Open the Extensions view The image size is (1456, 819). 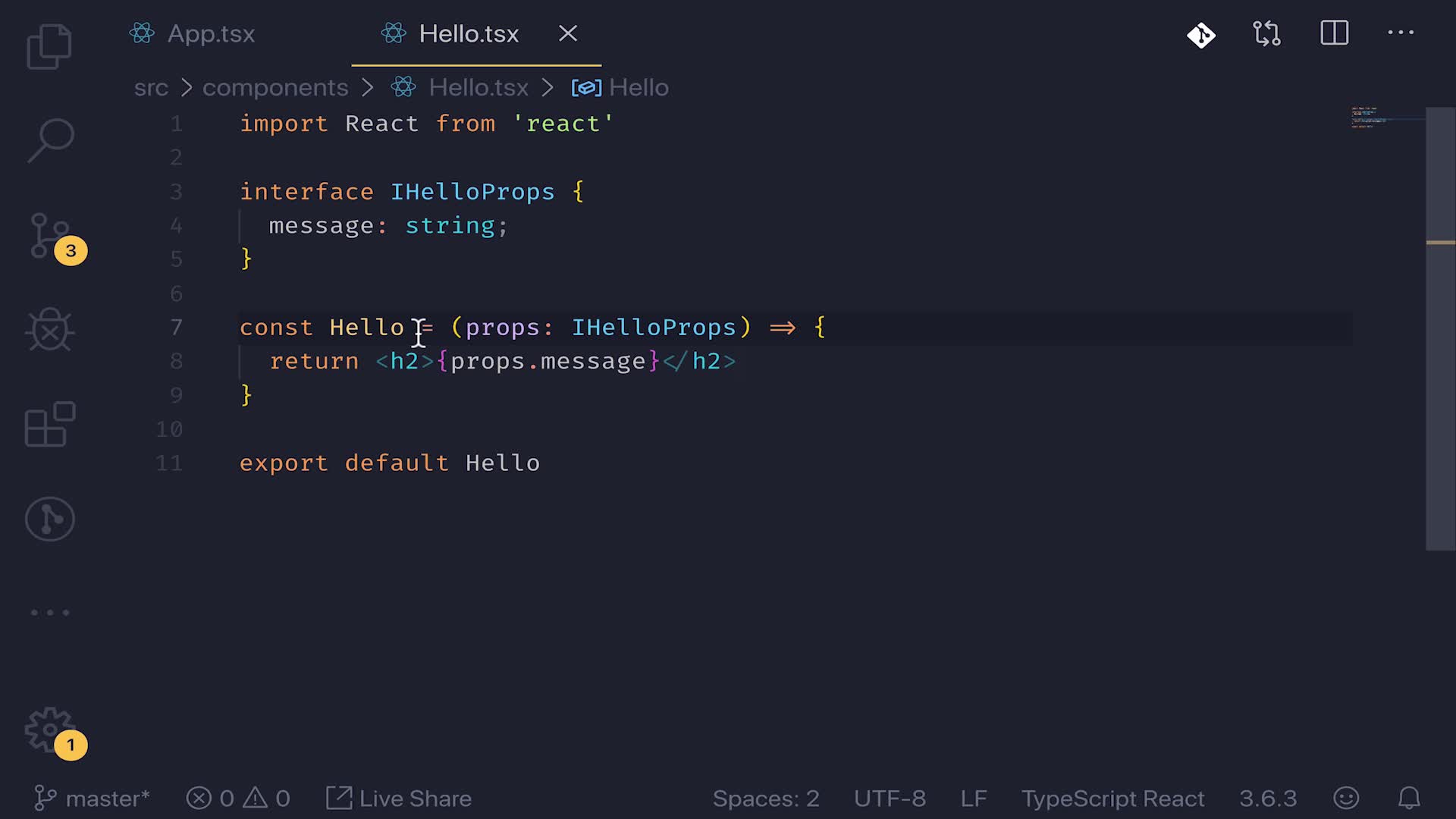(x=50, y=425)
